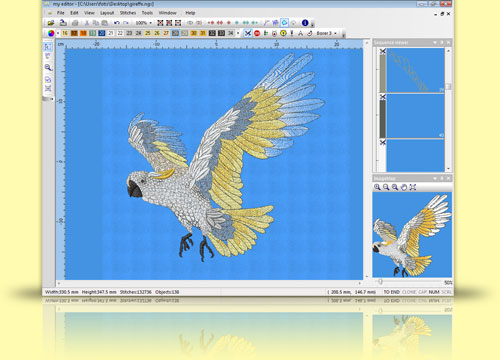The image size is (500, 360).
Task: Click the Sequence viewer scroll down arrow
Action: point(448,169)
